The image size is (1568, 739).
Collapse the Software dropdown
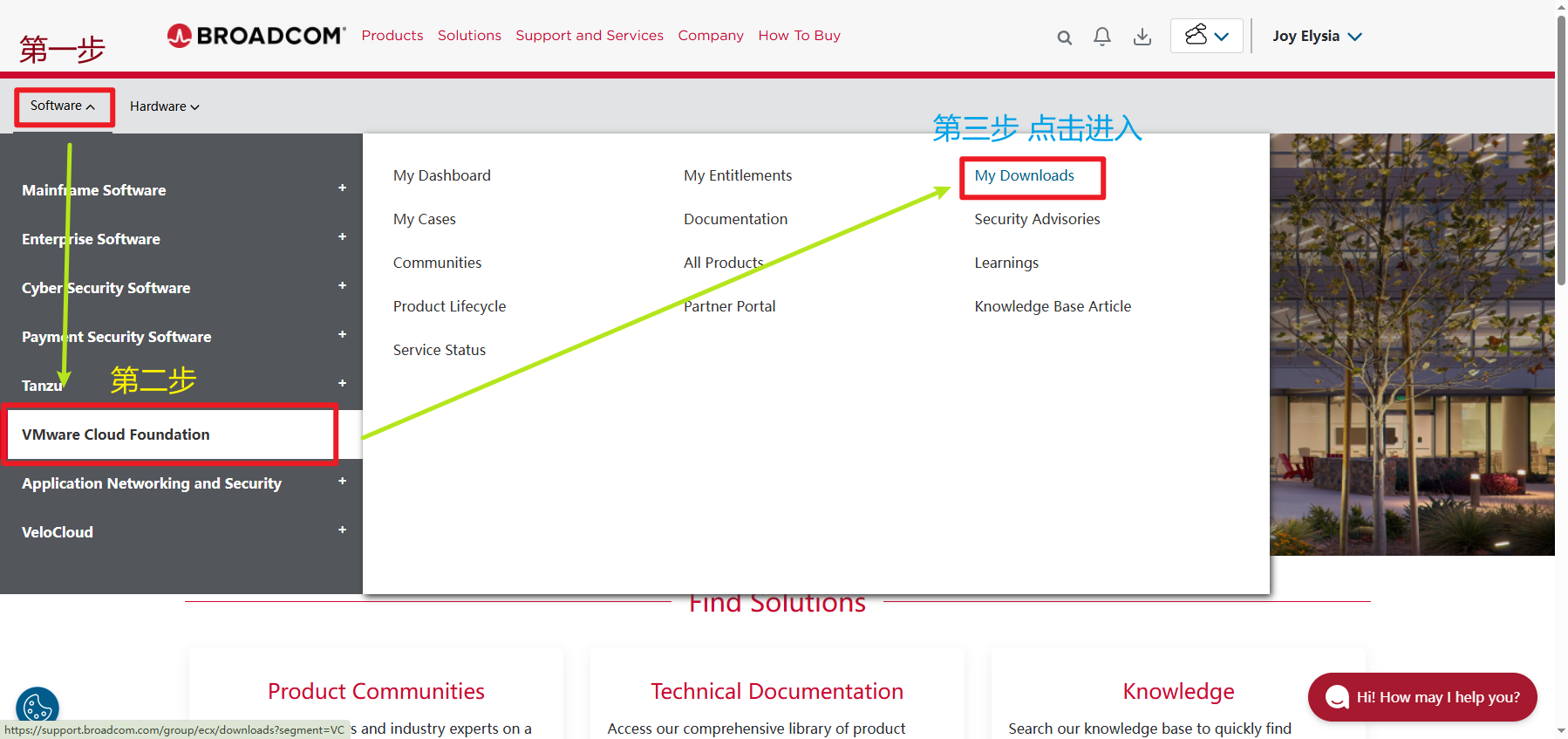(x=64, y=106)
